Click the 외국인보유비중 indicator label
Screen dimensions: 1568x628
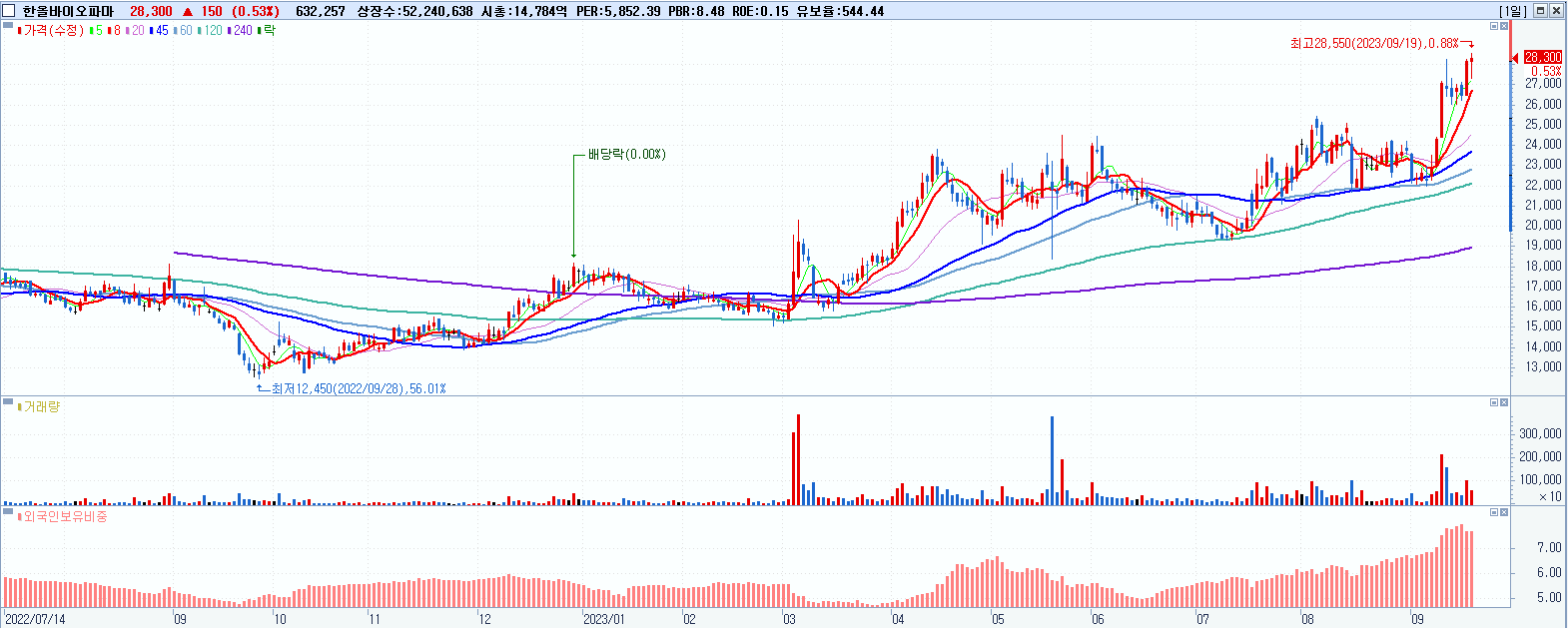coord(62,517)
